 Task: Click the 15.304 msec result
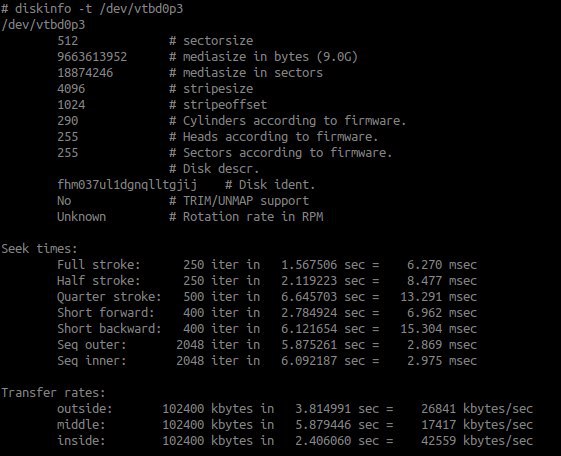[x=438, y=329]
